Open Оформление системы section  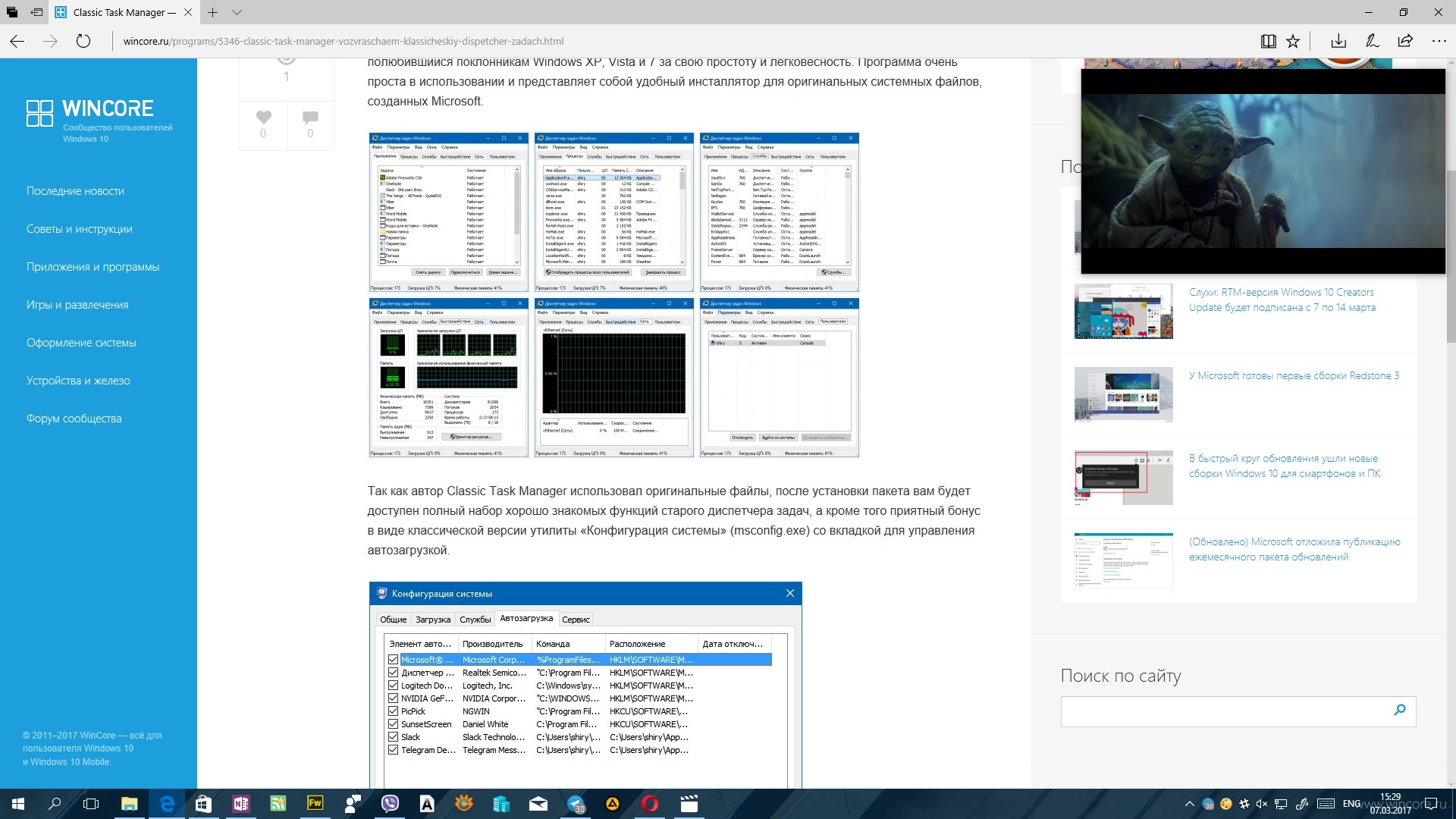81,343
